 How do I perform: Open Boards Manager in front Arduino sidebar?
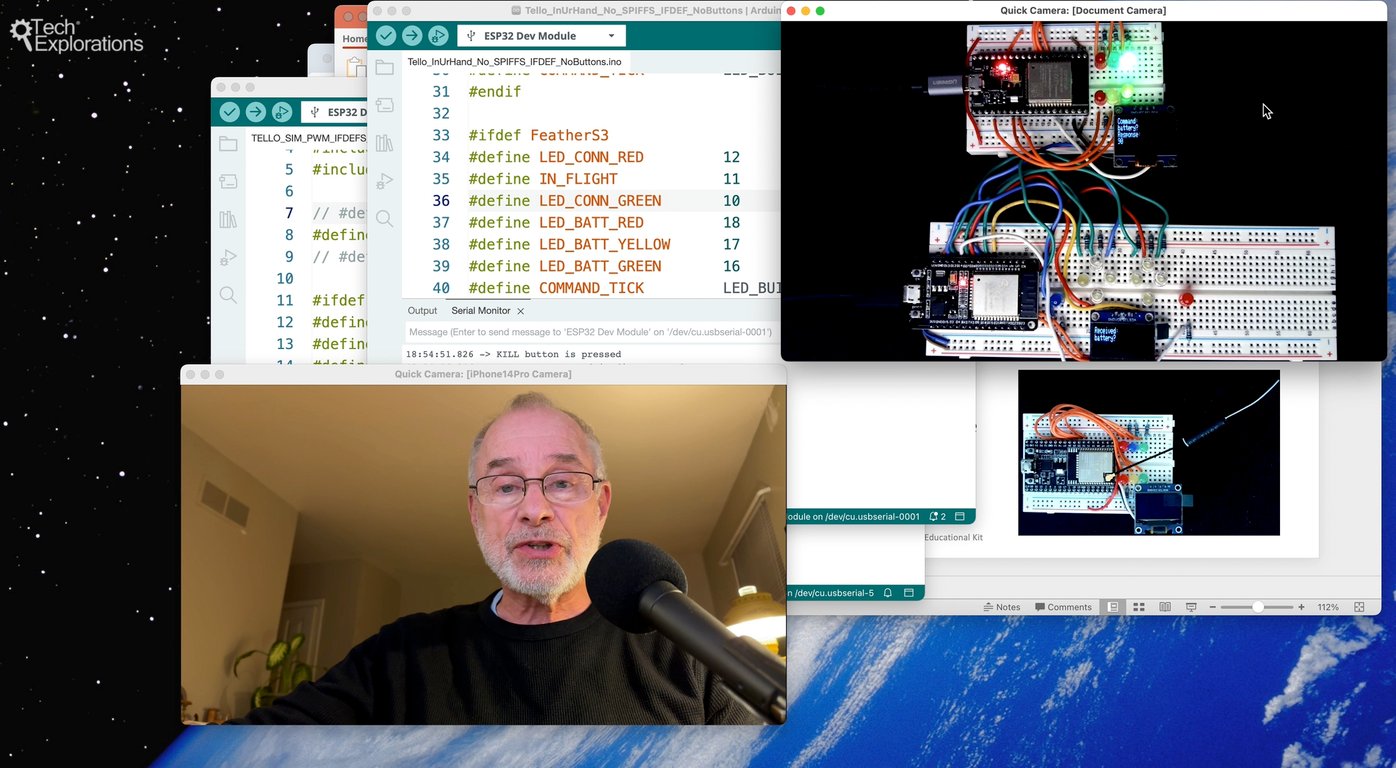384,106
